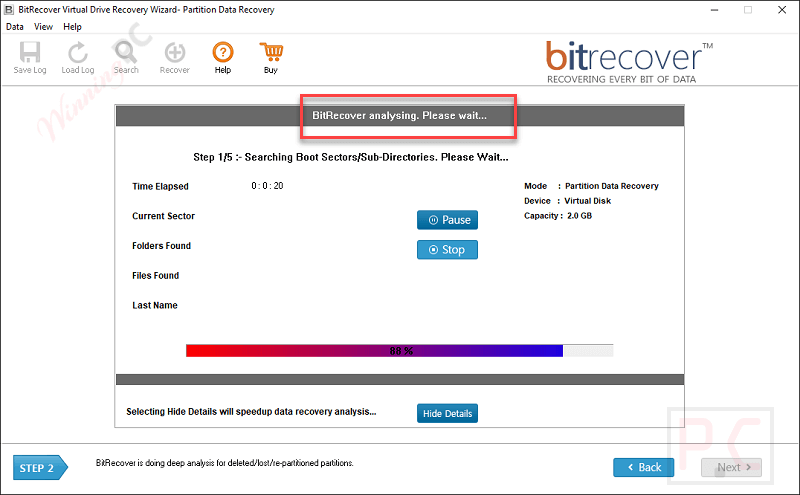Screen dimensions: 800x495
Task: Go Back to the previous step
Action: (643, 467)
